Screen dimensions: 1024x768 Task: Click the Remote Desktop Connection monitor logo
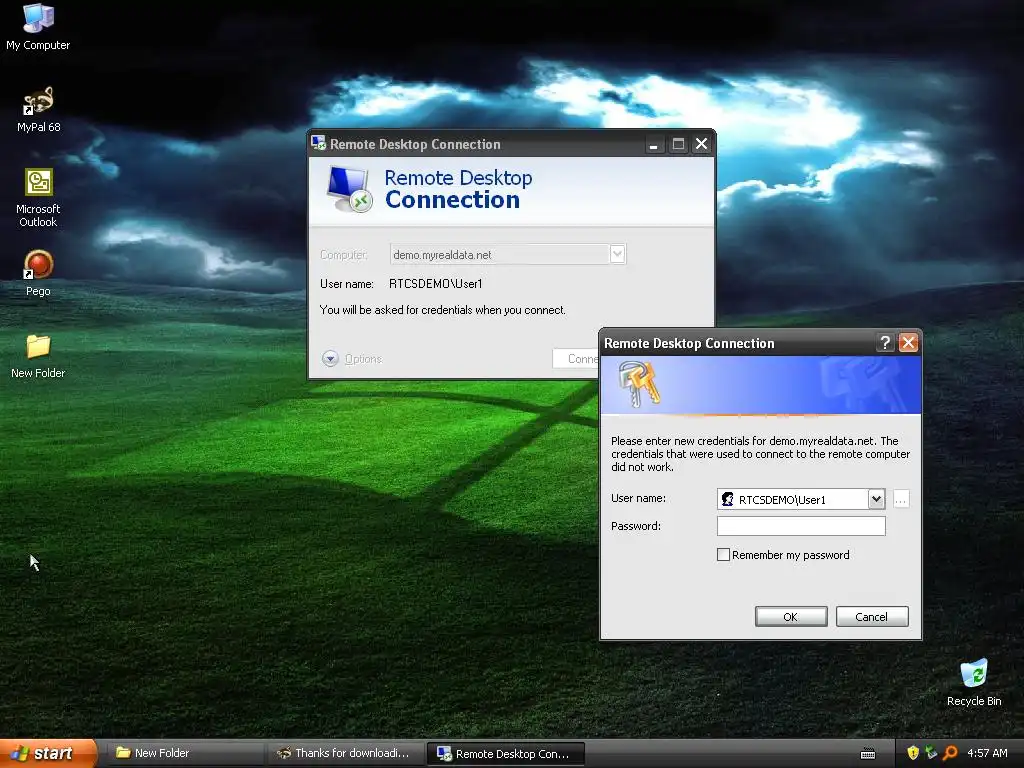click(x=349, y=189)
